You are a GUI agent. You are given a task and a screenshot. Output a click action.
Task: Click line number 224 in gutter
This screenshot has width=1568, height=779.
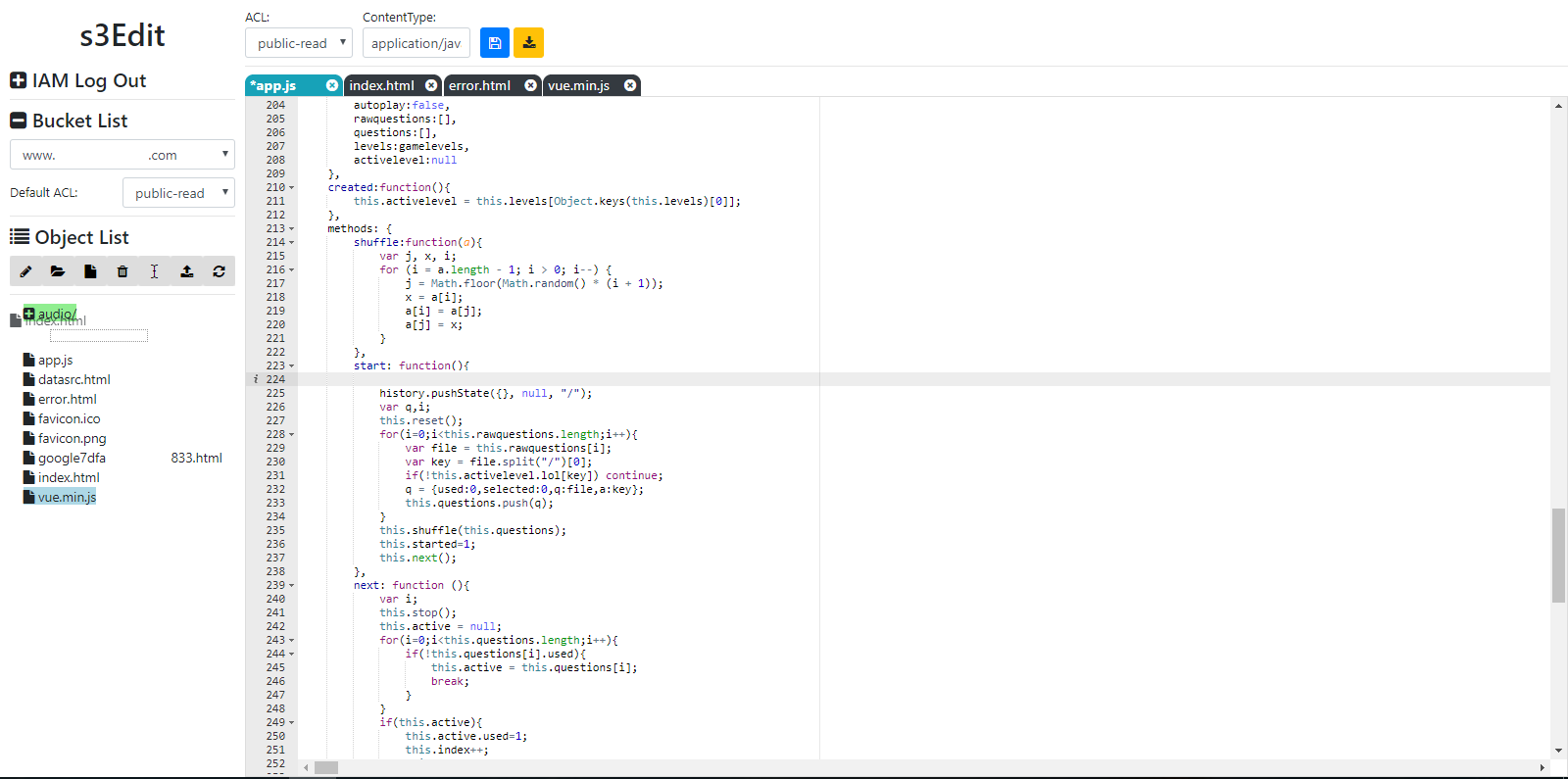pos(275,379)
